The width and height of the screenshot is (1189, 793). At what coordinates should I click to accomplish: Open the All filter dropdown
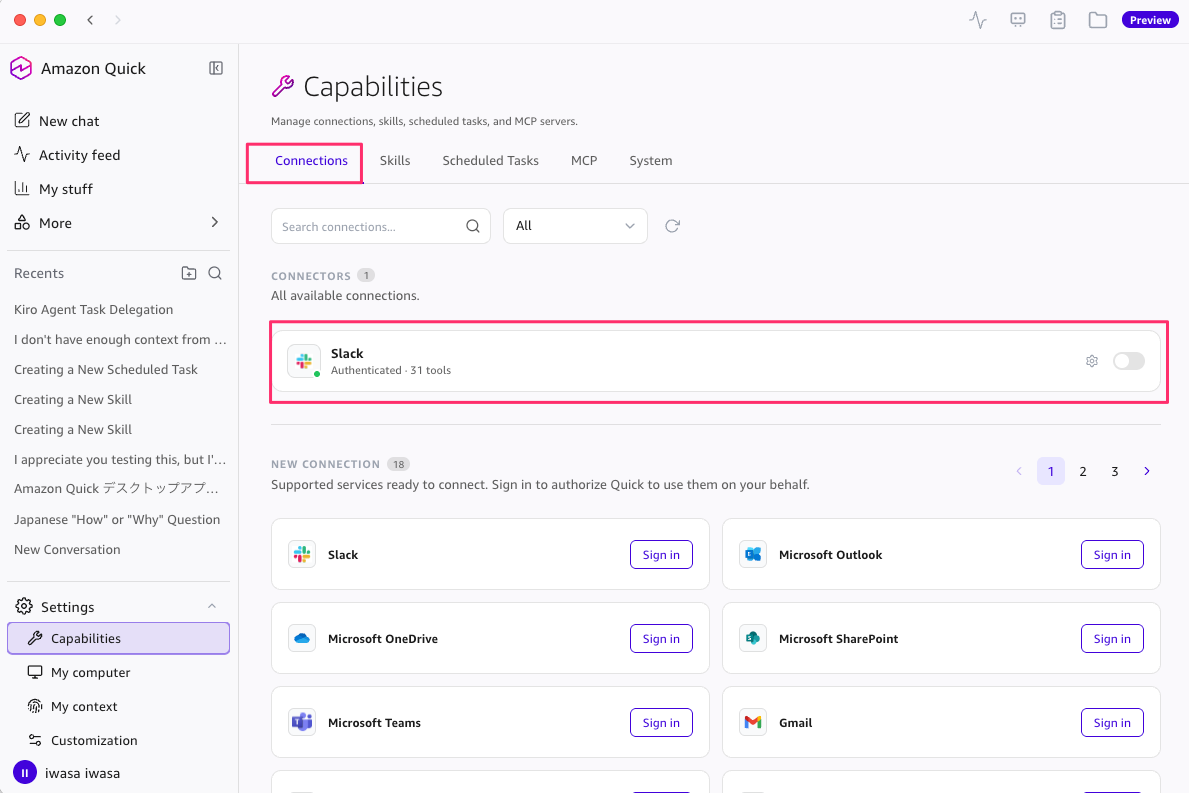pyautogui.click(x=575, y=226)
